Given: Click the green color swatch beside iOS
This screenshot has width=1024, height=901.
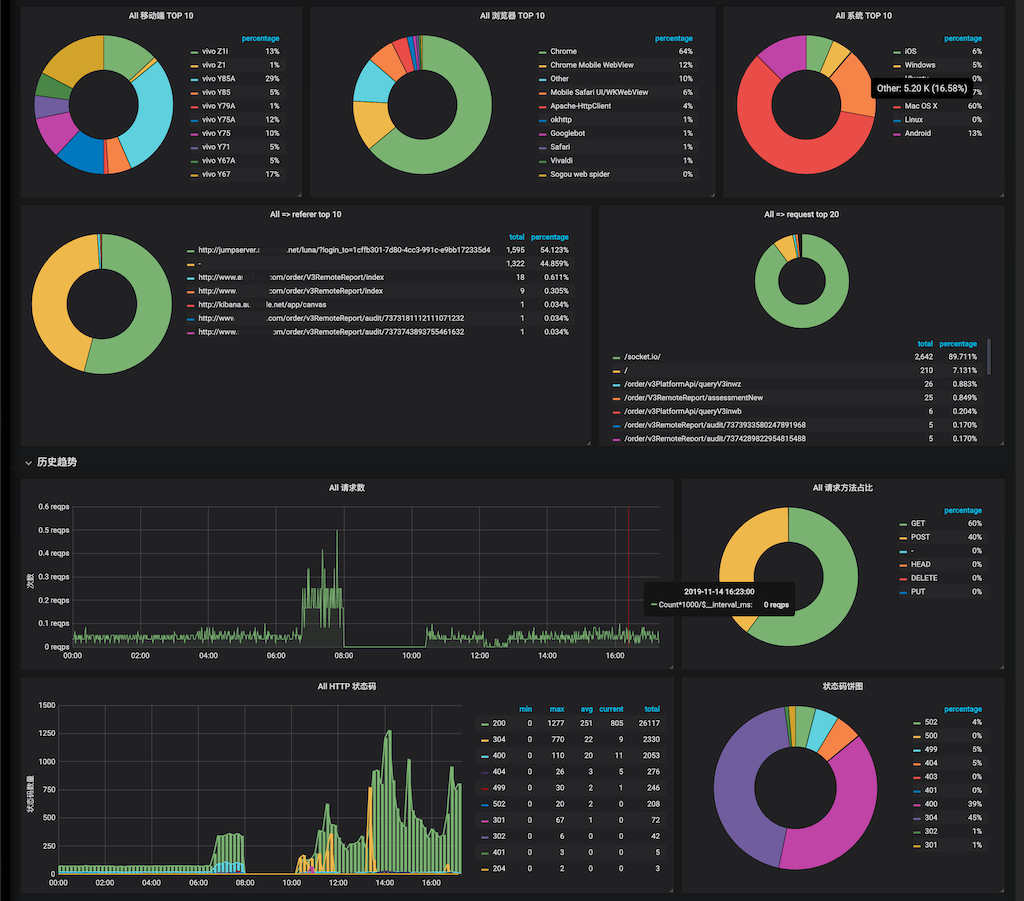Looking at the screenshot, I should coord(897,52).
